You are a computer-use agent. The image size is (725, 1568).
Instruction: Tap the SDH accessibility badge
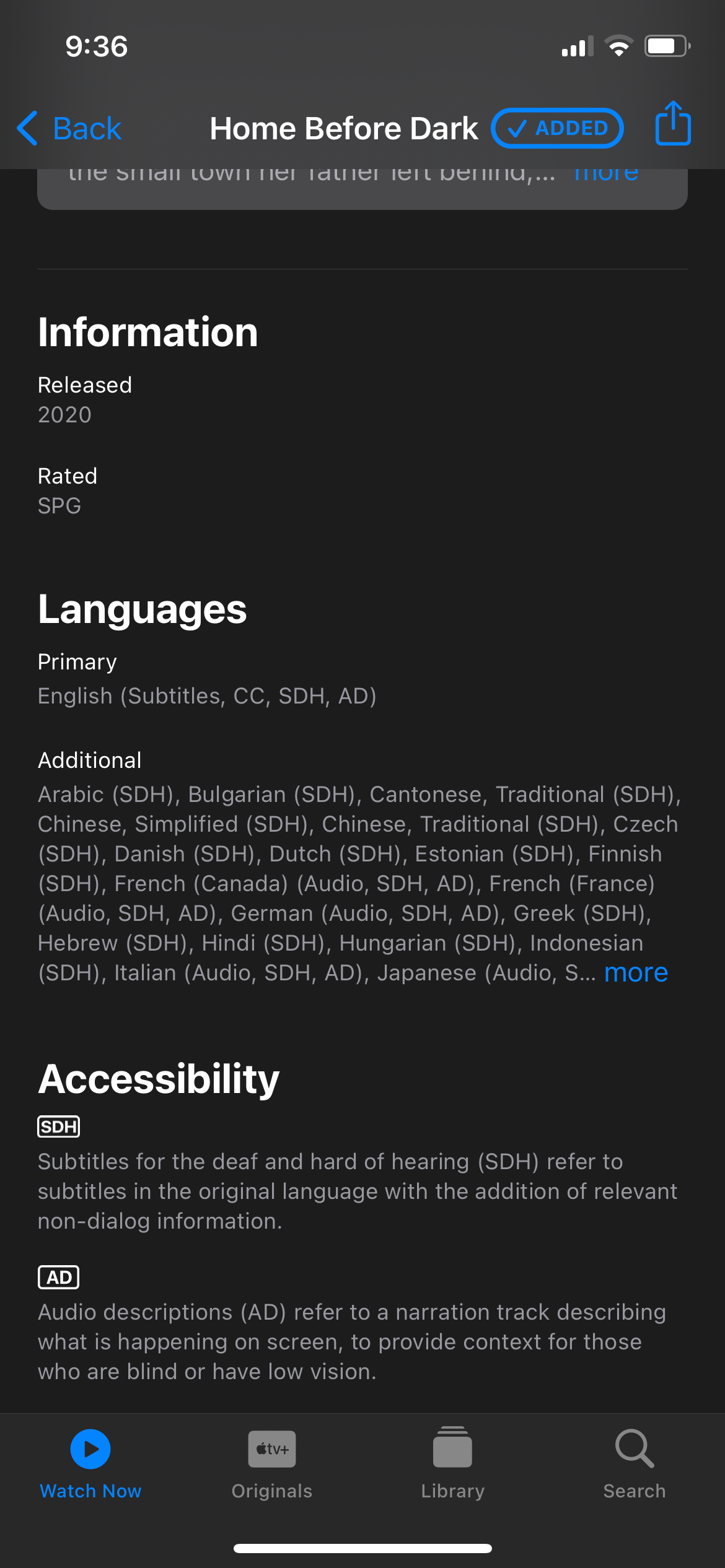coord(59,1126)
